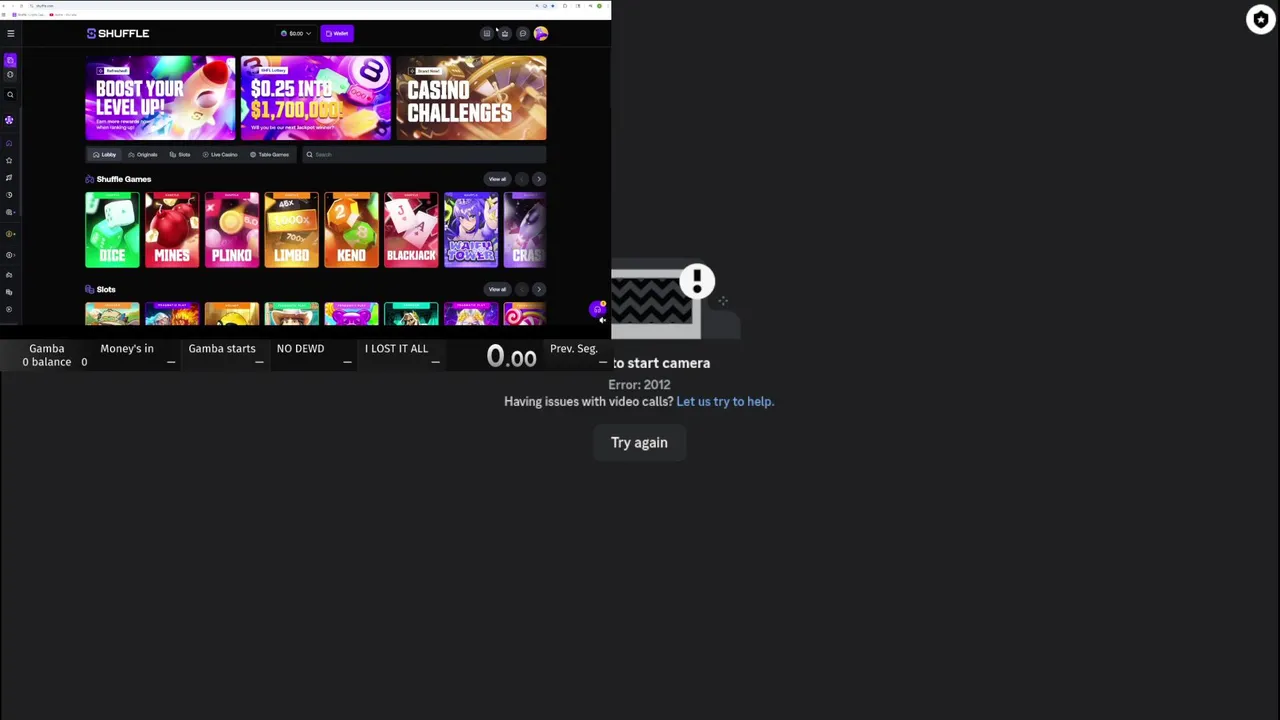Open favorites star icon in sidebar

(9, 160)
